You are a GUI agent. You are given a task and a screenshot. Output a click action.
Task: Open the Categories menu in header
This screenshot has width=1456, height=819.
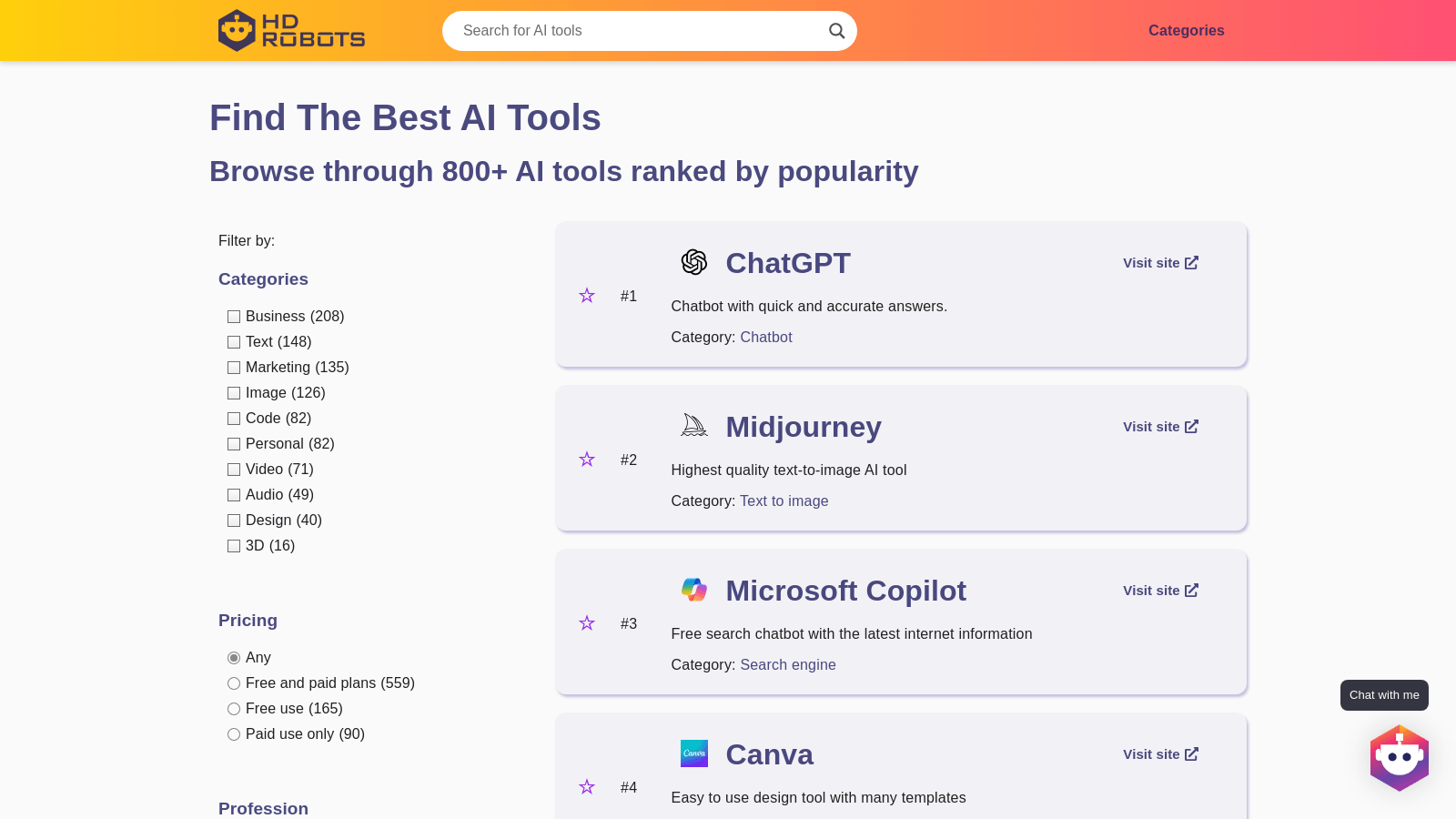coord(1186,31)
